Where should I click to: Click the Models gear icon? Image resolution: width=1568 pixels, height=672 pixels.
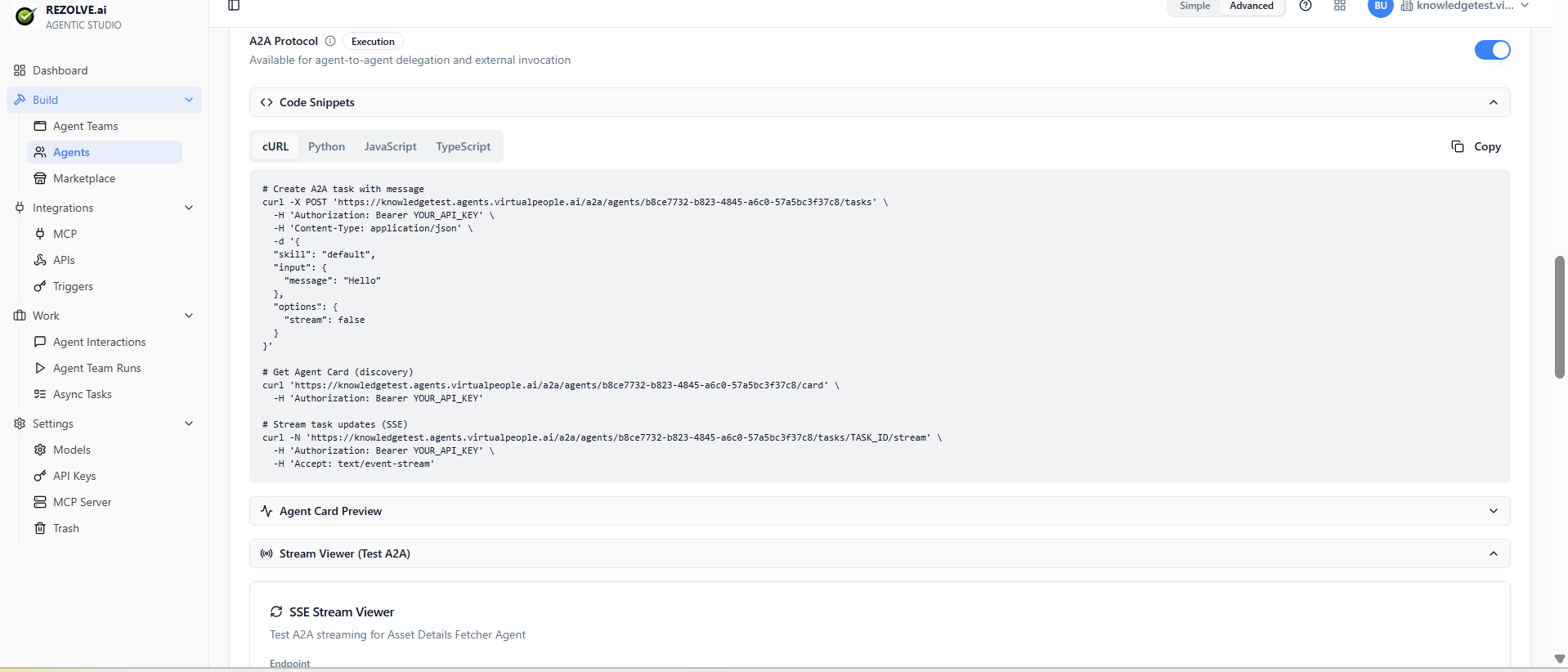click(x=40, y=450)
